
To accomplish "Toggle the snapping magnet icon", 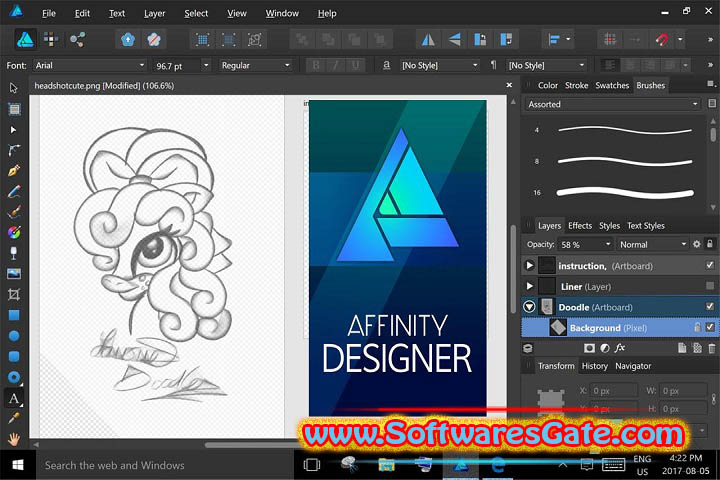I will (661, 40).
